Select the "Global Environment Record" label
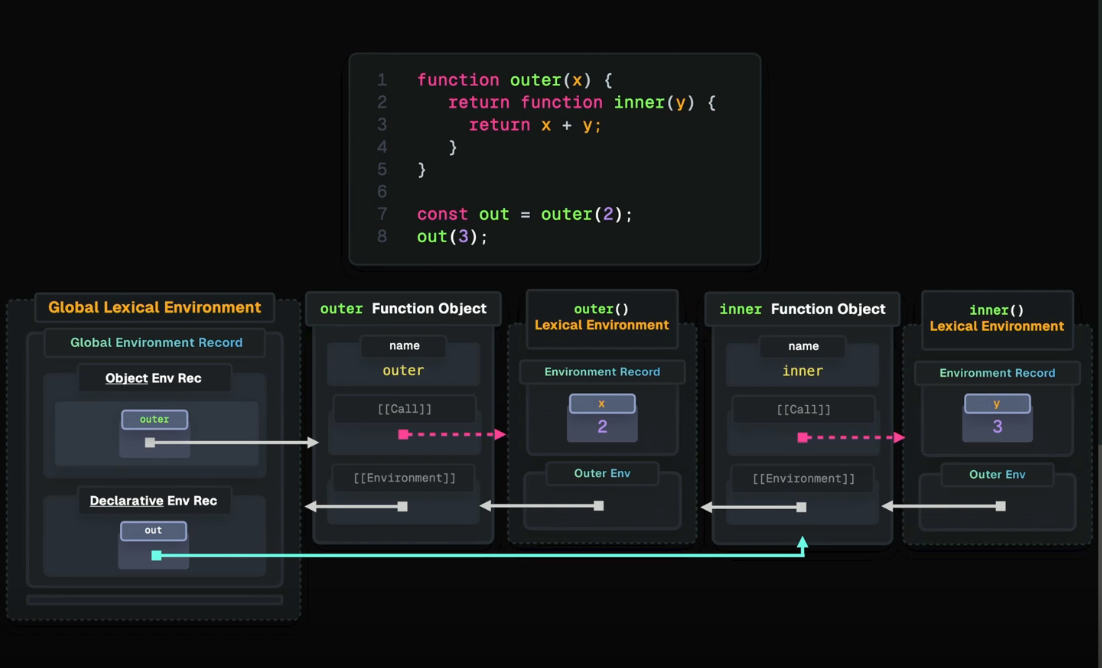This screenshot has width=1102, height=668. pyautogui.click(x=156, y=342)
